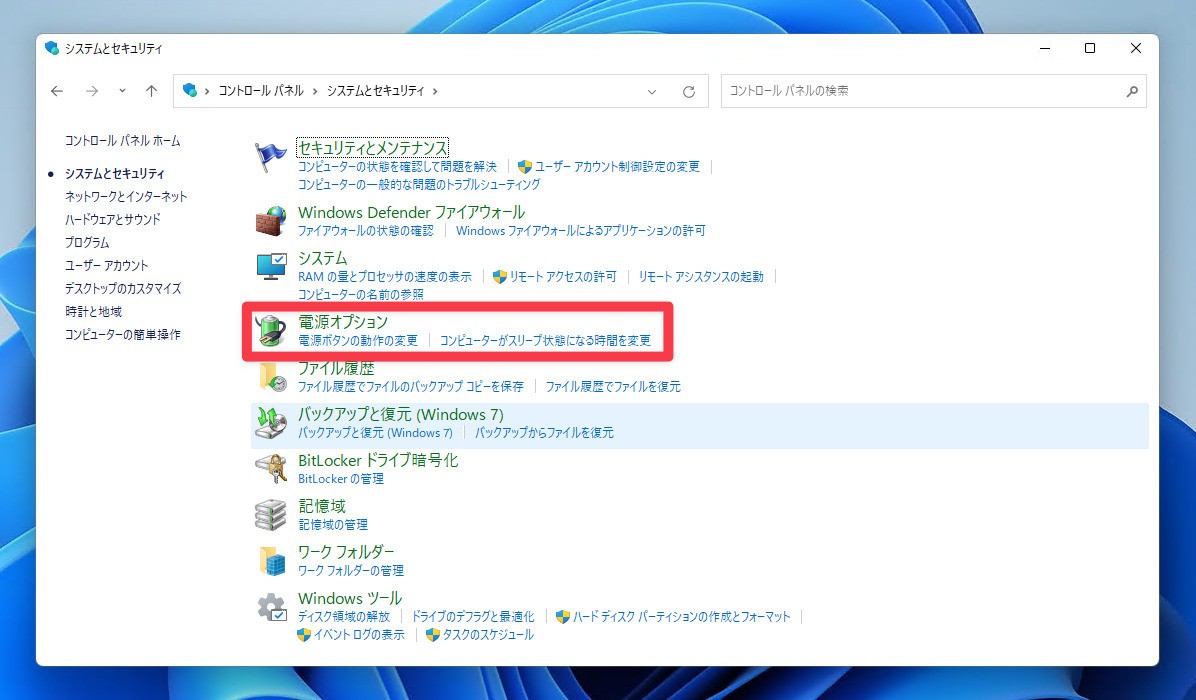This screenshot has width=1196, height=700.
Task: Click バックアップからファイルを復元 link
Action: 544,432
